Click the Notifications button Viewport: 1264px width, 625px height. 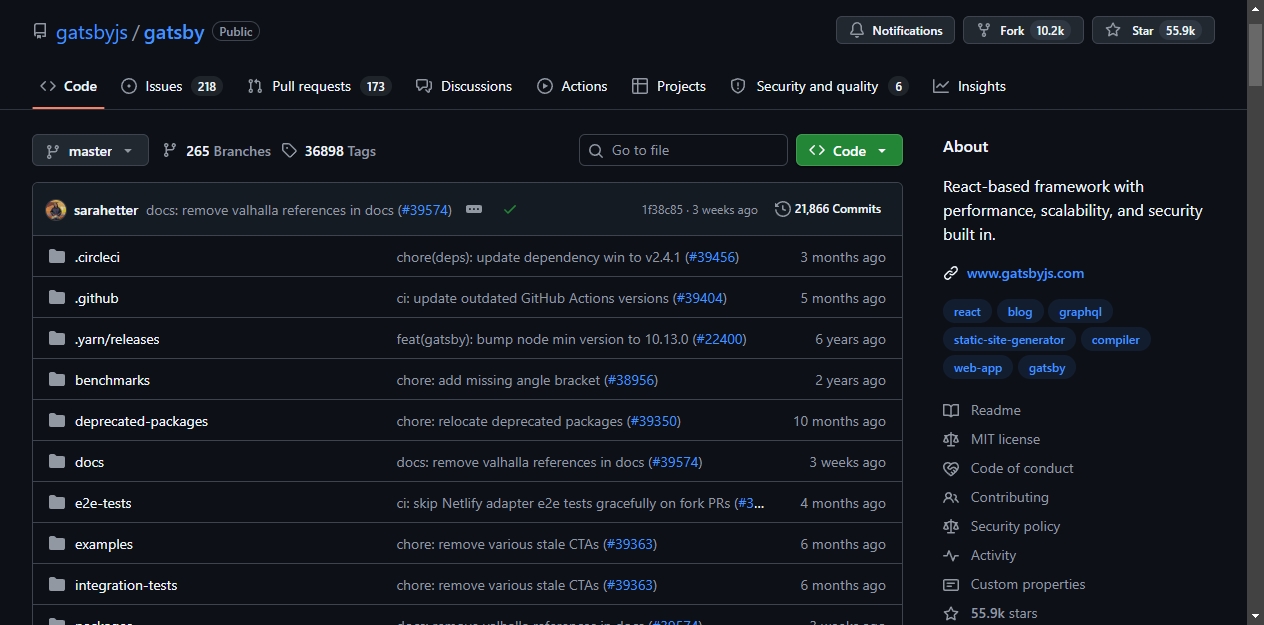[895, 31]
